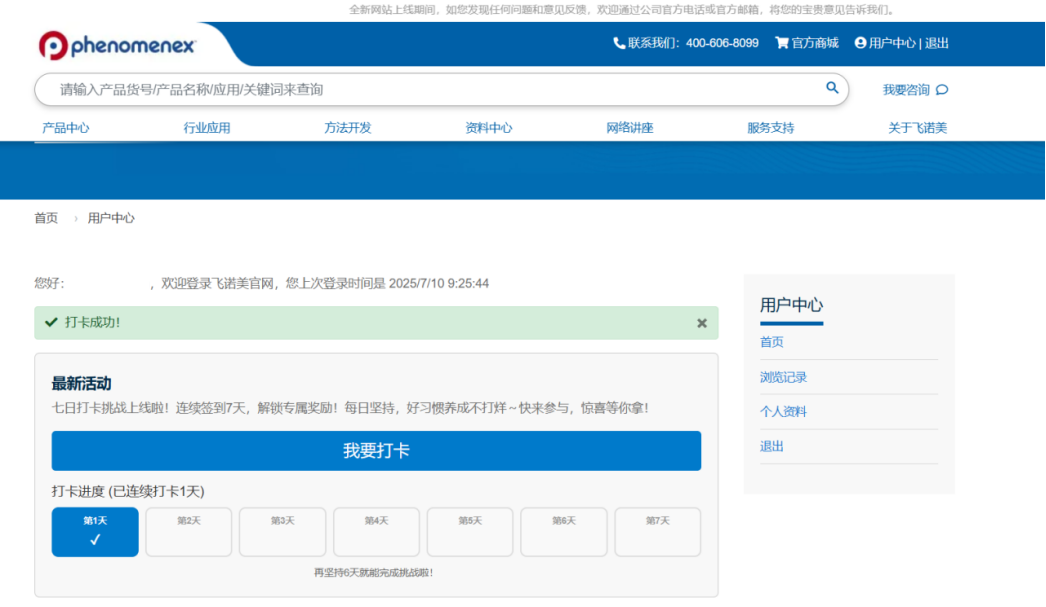Click the 用户中心 person icon
The height and width of the screenshot is (607, 1046).
tap(860, 43)
